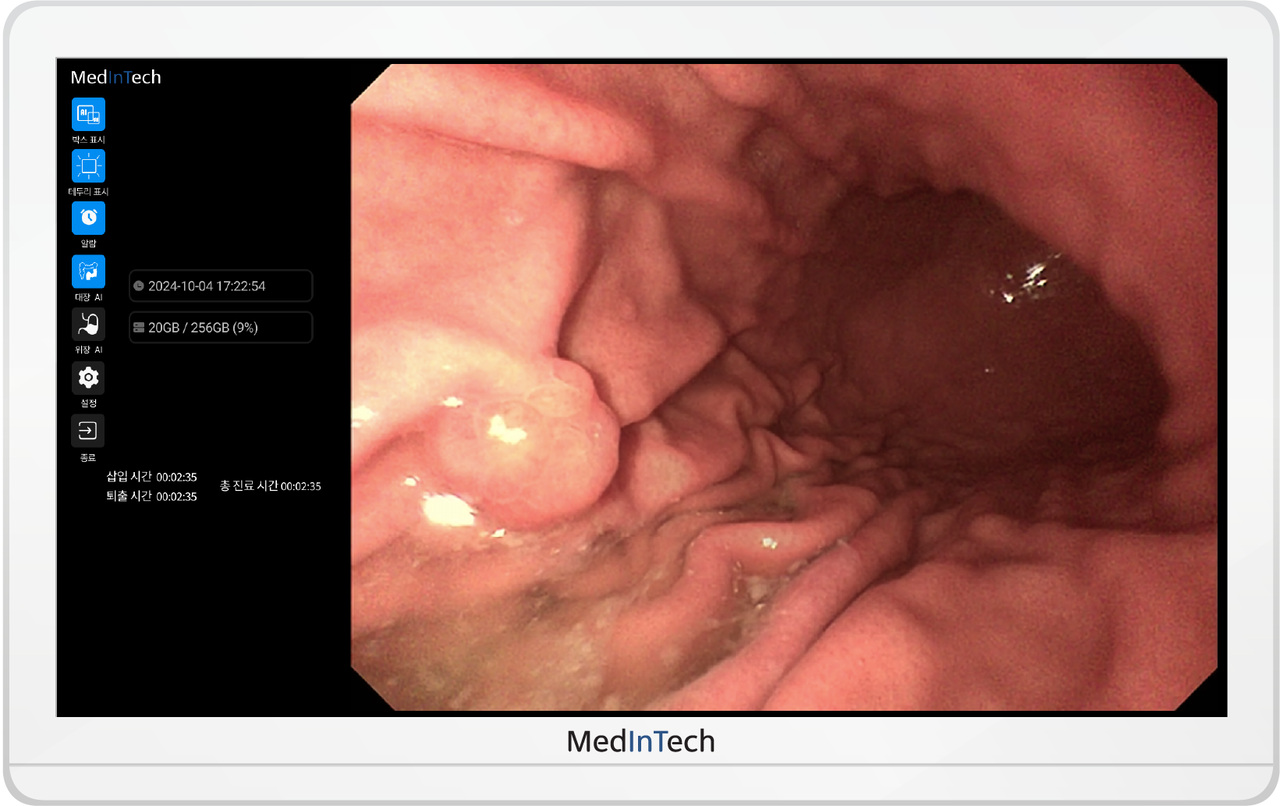This screenshot has height=806, width=1280.
Task: Activate the 위장 AI stomach icon
Action: click(x=88, y=324)
